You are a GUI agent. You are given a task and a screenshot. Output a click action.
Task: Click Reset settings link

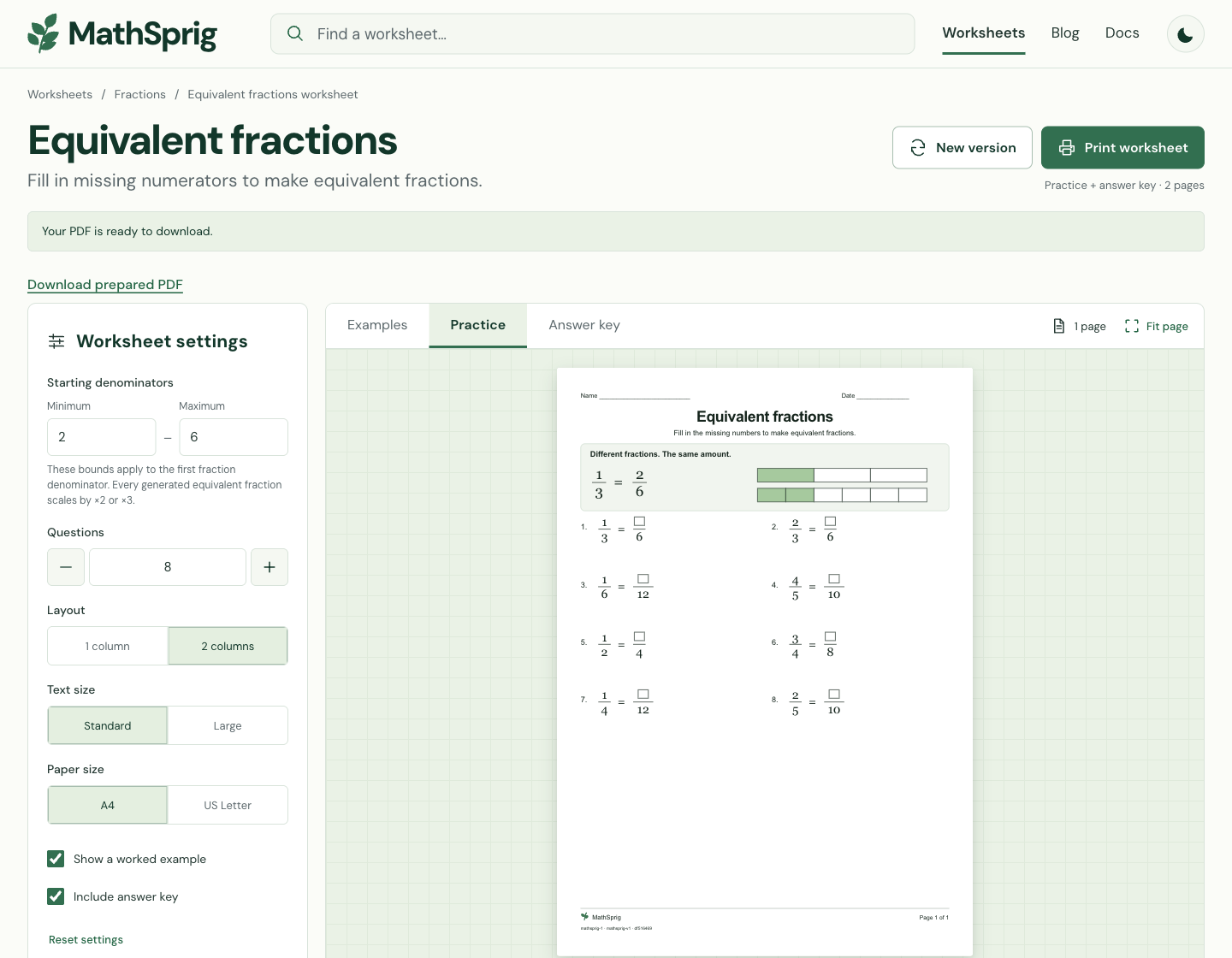[86, 939]
